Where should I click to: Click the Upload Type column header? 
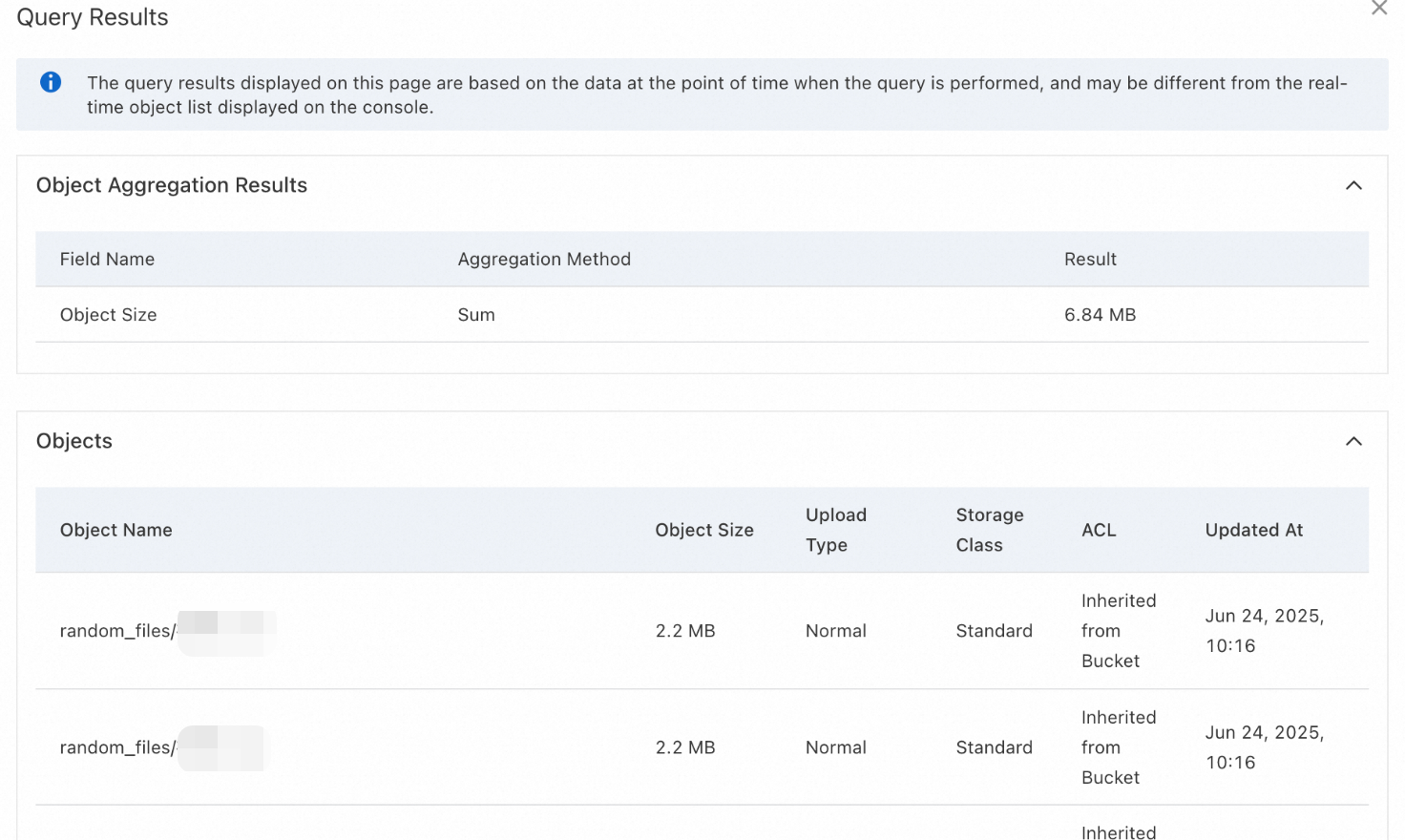point(836,530)
